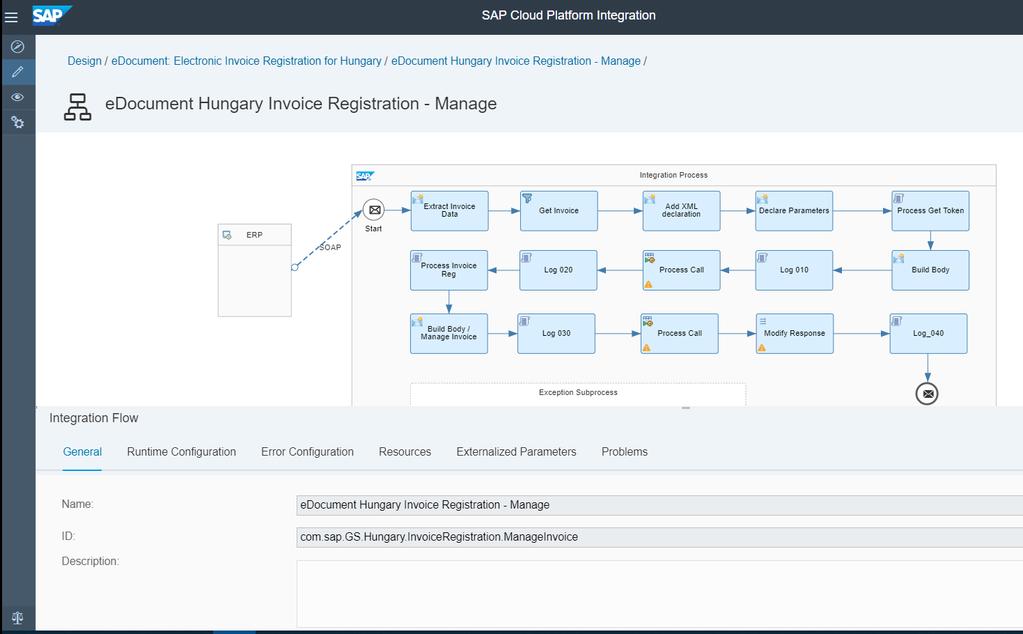1023x634 pixels.
Task: Select the Log 010 step
Action: (794, 270)
